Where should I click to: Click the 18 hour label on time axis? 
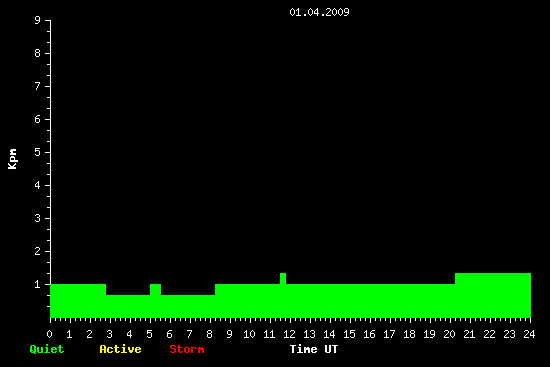[409, 334]
